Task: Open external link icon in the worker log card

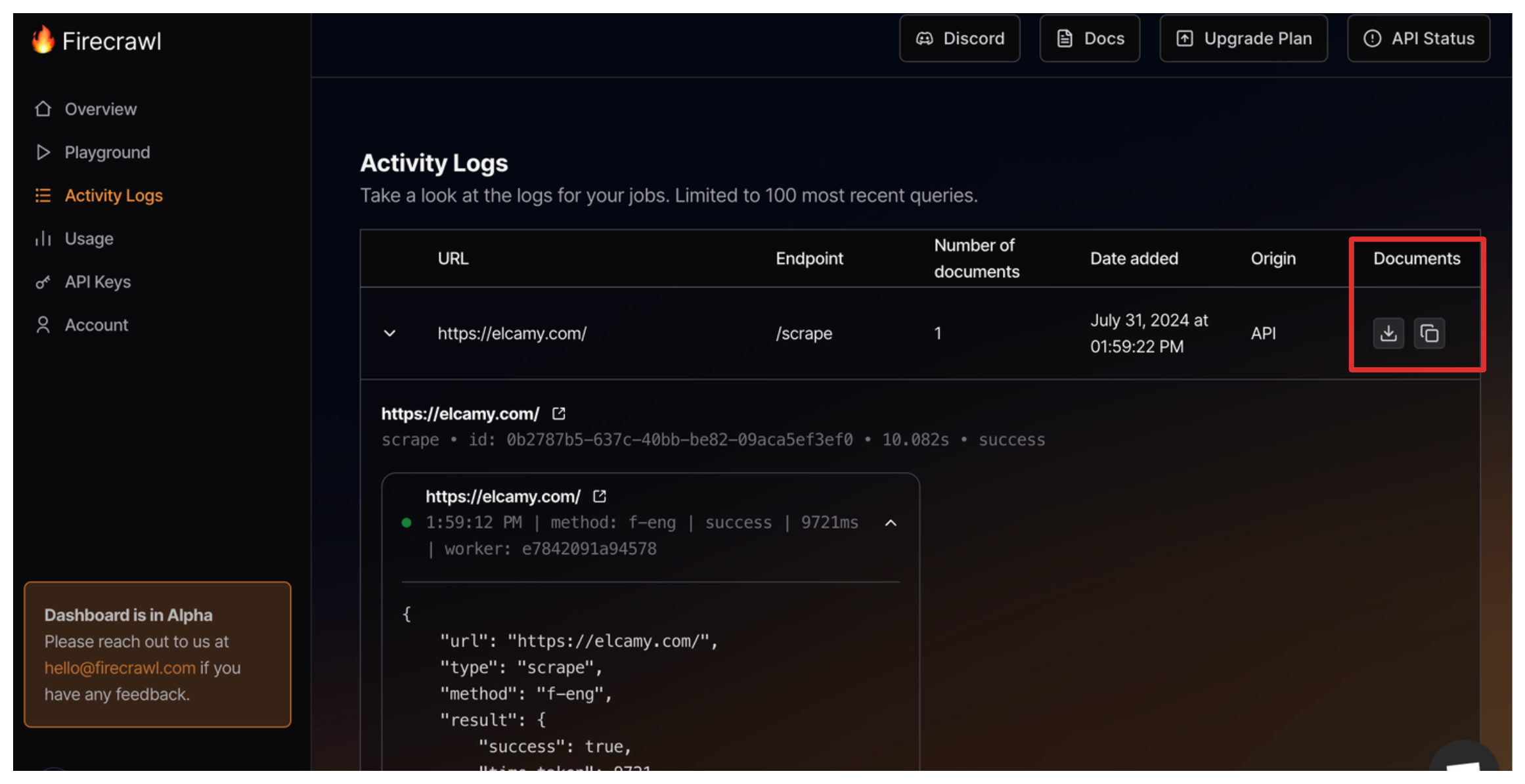Action: [599, 496]
